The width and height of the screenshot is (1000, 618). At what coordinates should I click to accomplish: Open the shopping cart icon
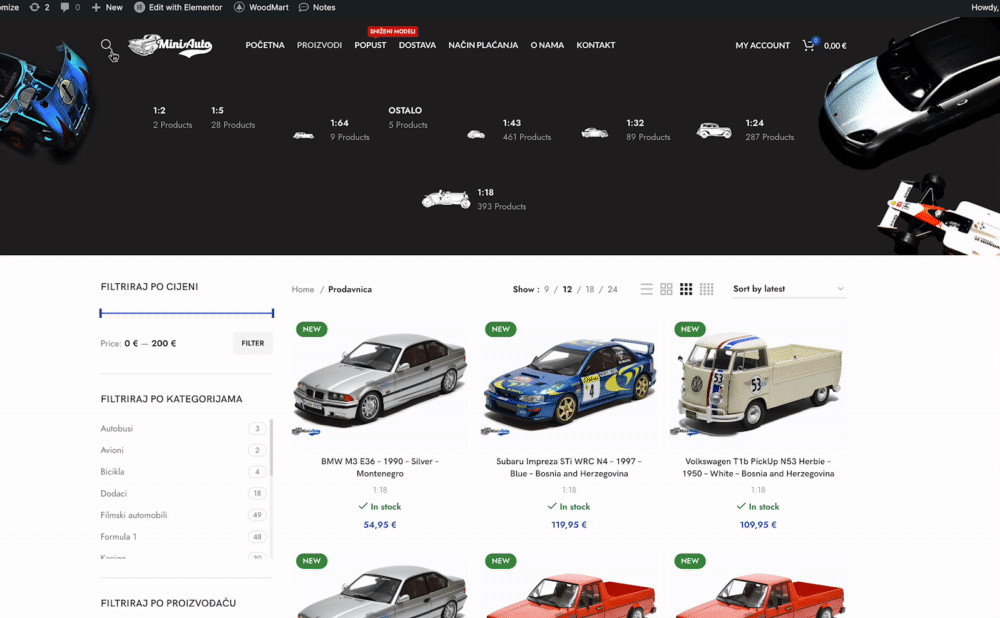click(809, 45)
